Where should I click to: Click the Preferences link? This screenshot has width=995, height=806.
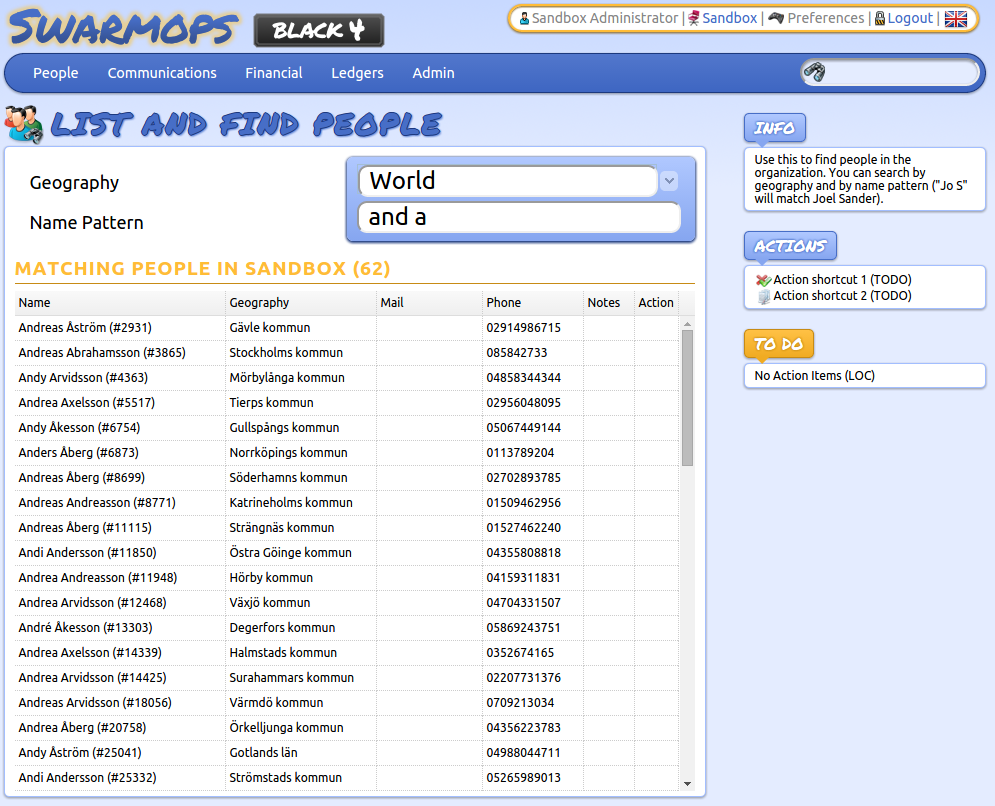[x=826, y=18]
